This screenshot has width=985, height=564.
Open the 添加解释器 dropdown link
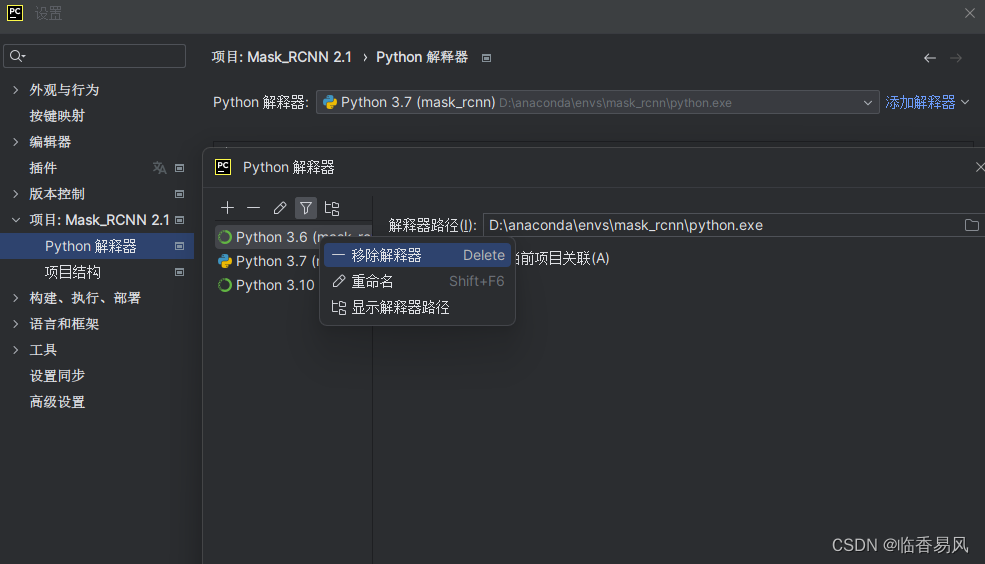click(927, 102)
